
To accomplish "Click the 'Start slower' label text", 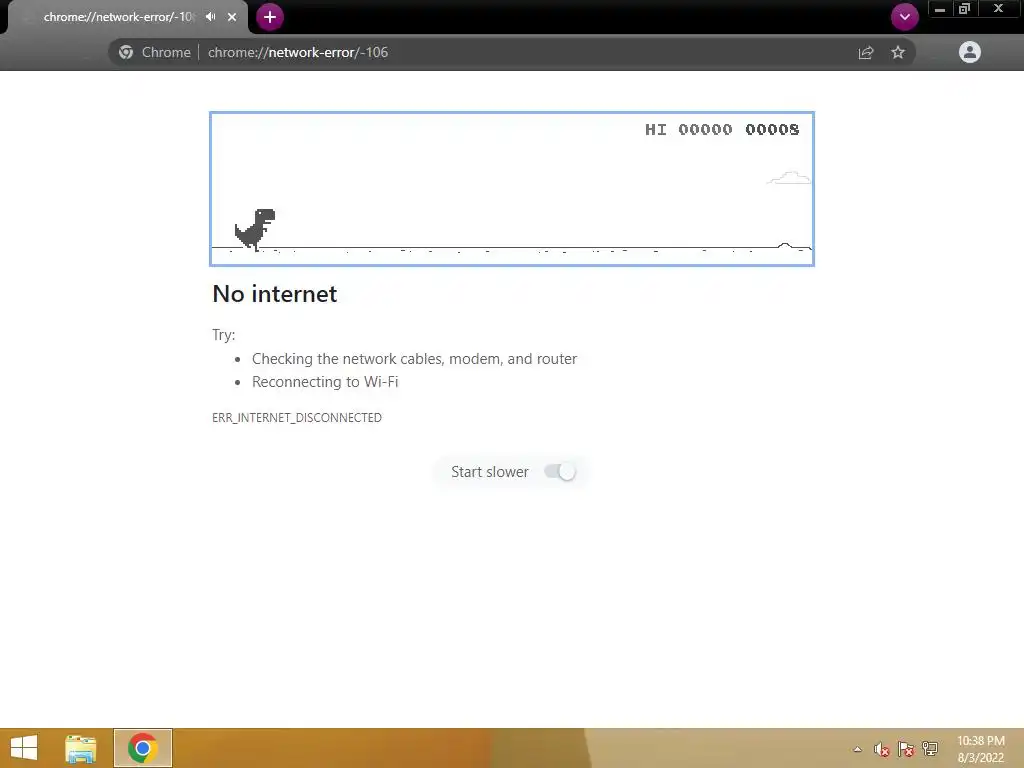I will (489, 472).
